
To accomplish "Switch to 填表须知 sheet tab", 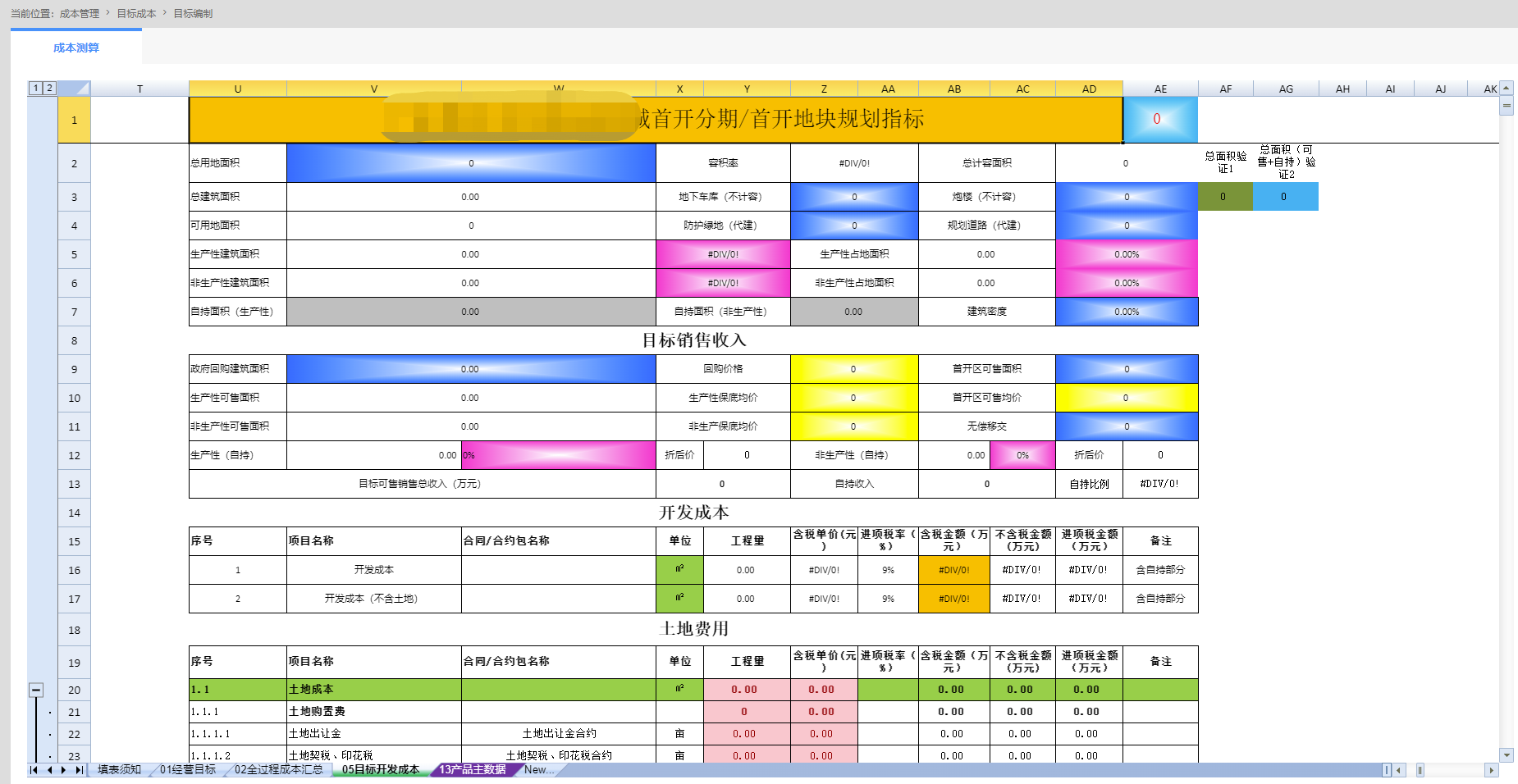I will (119, 770).
